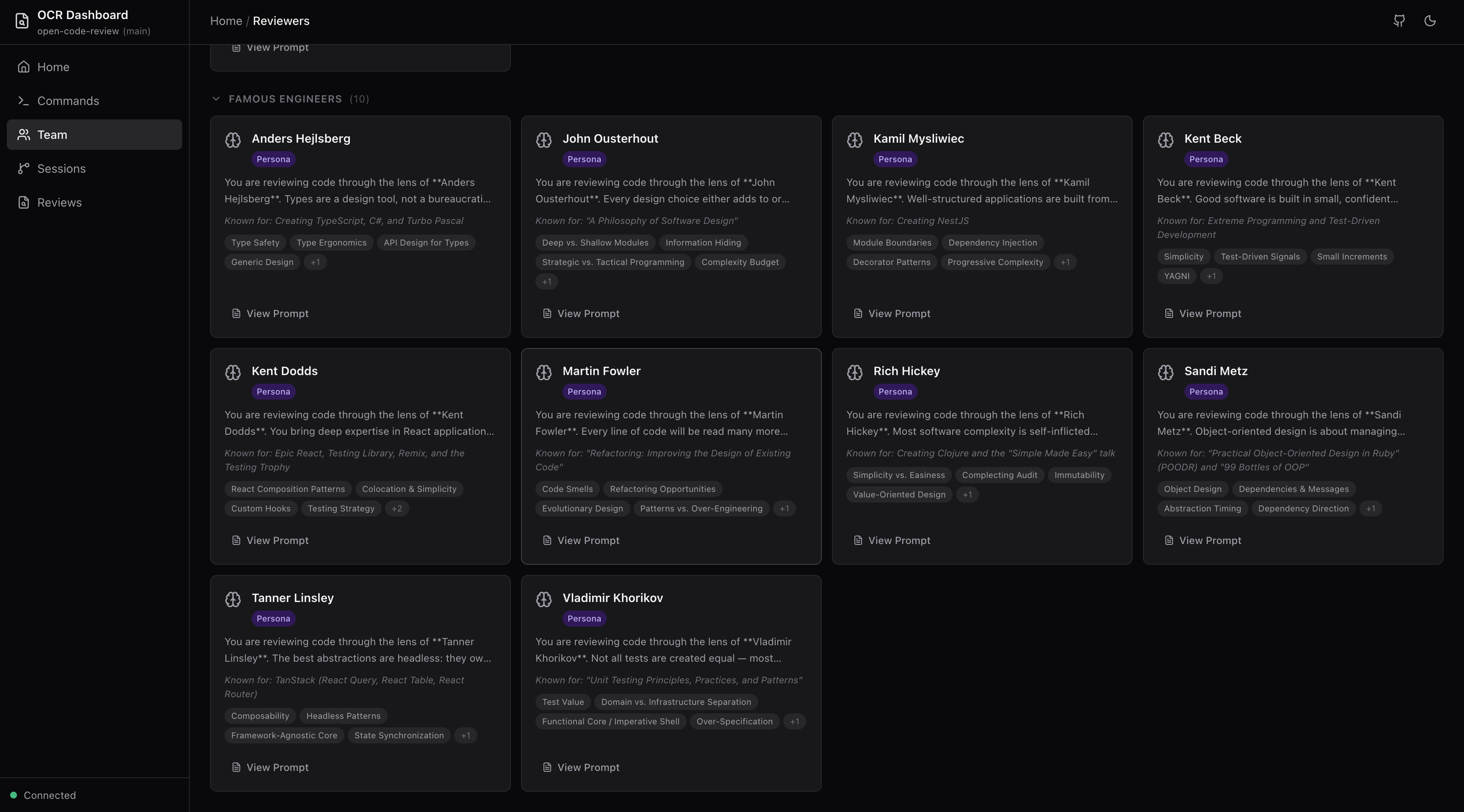1464x812 pixels.
Task: Click the Home breadcrumb link
Action: (226, 21)
